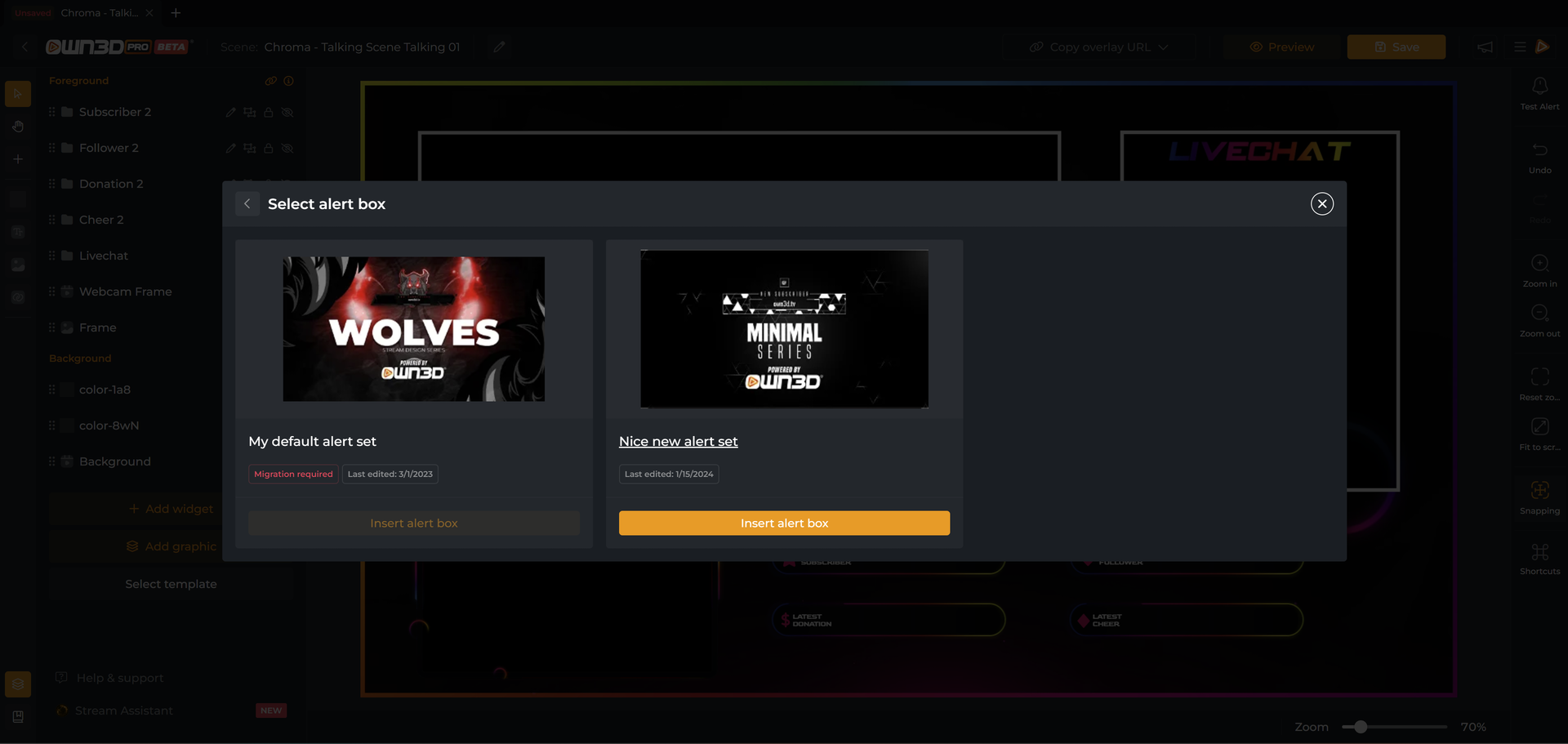Expand the Follower 2 folder

[67, 148]
